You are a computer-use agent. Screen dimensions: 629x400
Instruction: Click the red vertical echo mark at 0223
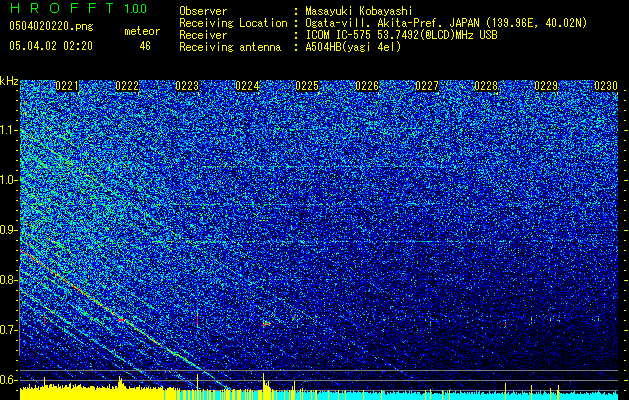[x=197, y=320]
